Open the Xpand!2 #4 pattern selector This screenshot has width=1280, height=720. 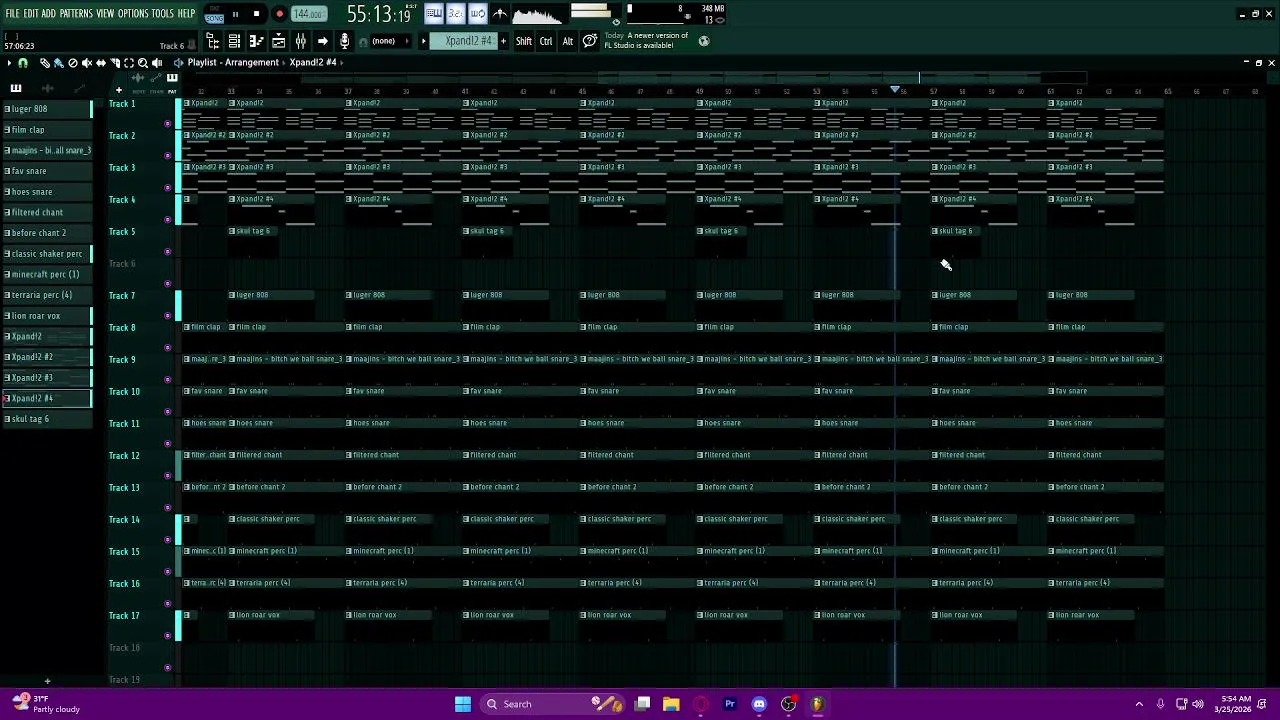pyautogui.click(x=464, y=41)
